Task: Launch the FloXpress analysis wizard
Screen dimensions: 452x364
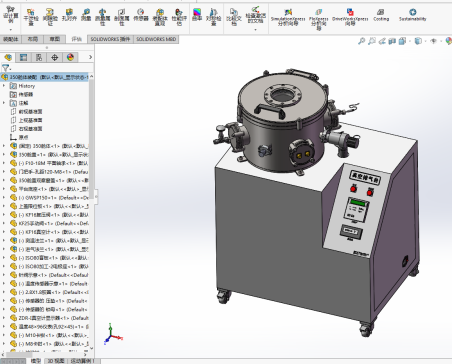Action: 319,19
